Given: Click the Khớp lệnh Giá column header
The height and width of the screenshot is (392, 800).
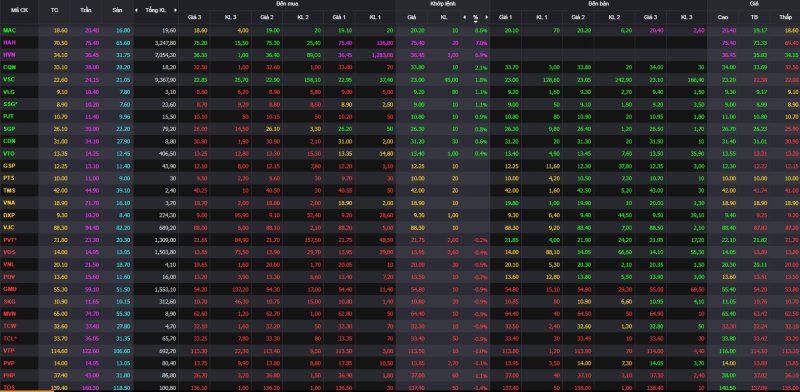Looking at the screenshot, I should [x=411, y=17].
